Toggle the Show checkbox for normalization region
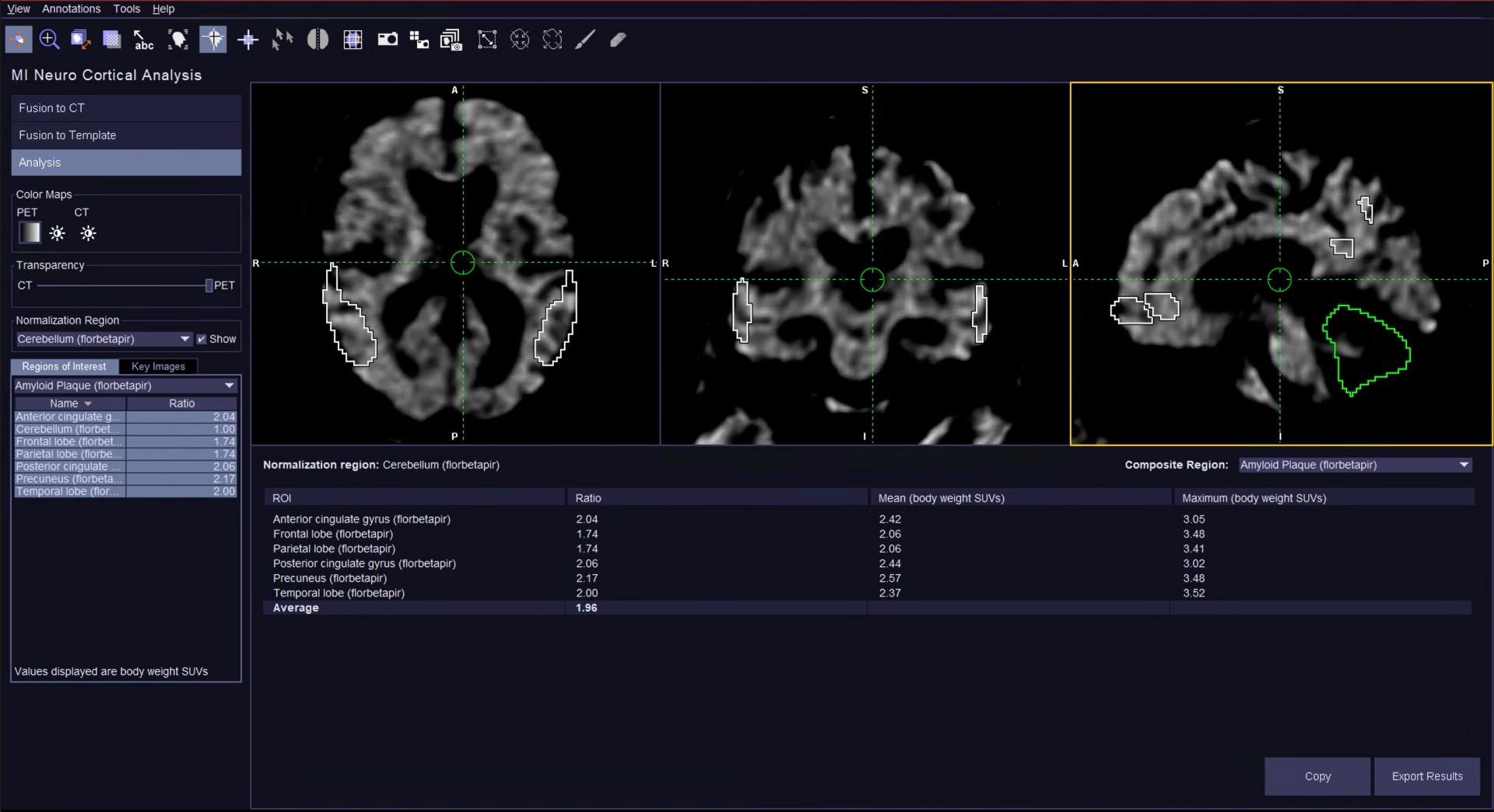 (x=202, y=338)
